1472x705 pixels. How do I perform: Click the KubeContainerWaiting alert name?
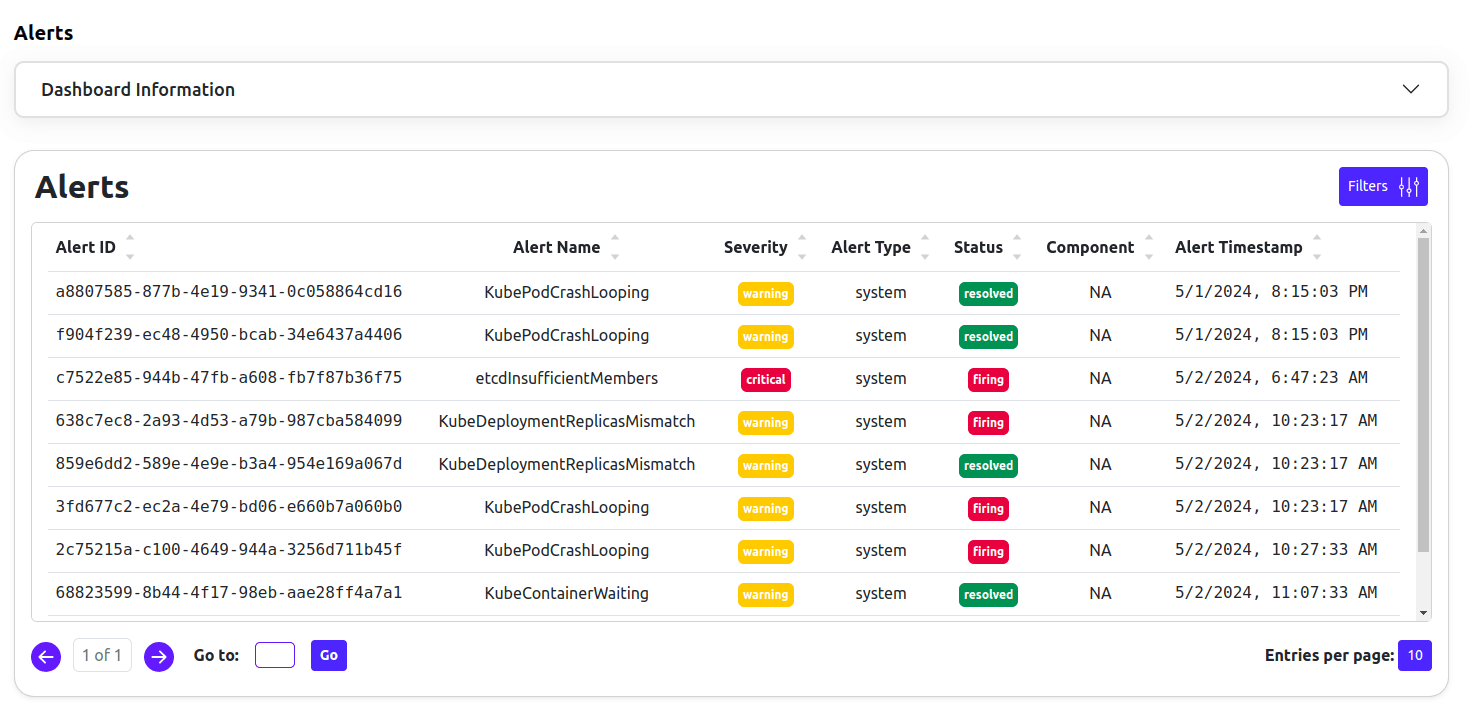pyautogui.click(x=567, y=594)
